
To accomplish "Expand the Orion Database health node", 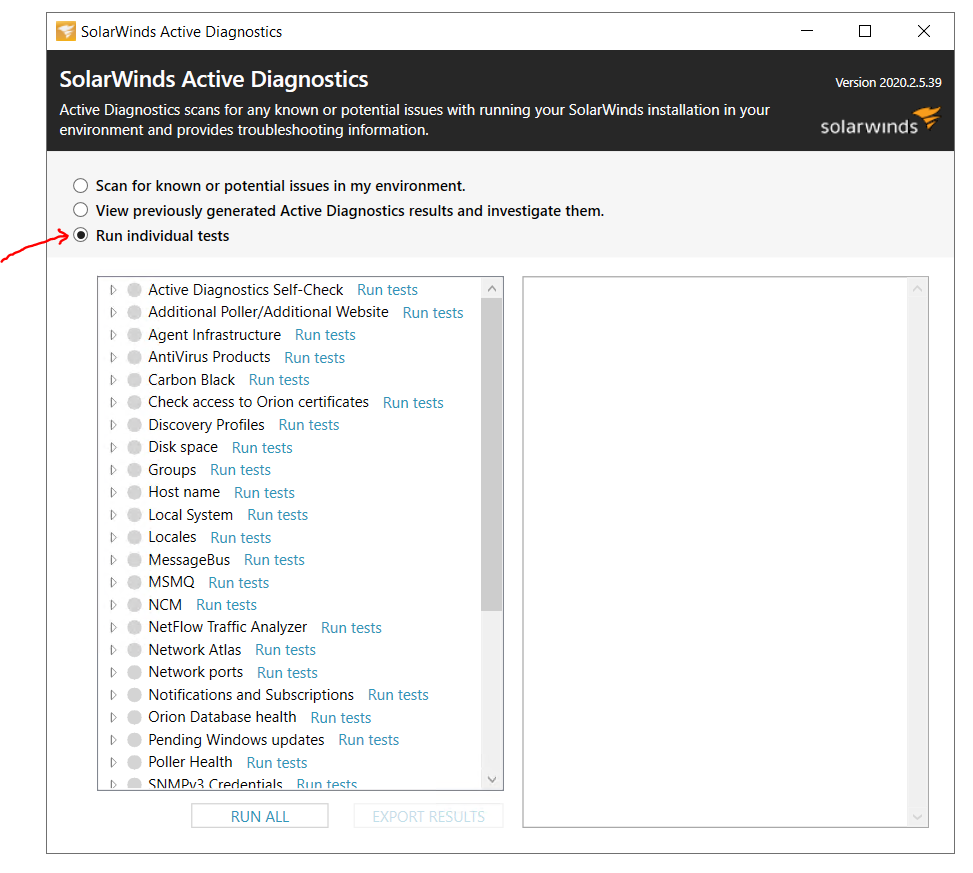I will coord(113,717).
